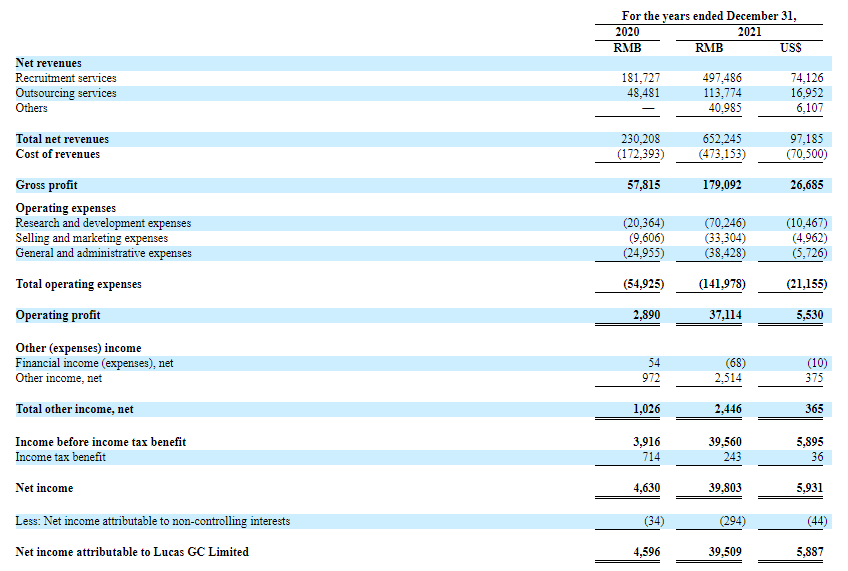Click Outsourcing services value 48,481
Viewport: 848px width, 571px height.
click(644, 94)
